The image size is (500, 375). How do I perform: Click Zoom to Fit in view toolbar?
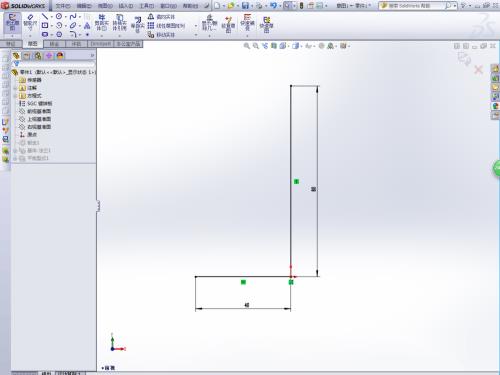click(x=247, y=46)
